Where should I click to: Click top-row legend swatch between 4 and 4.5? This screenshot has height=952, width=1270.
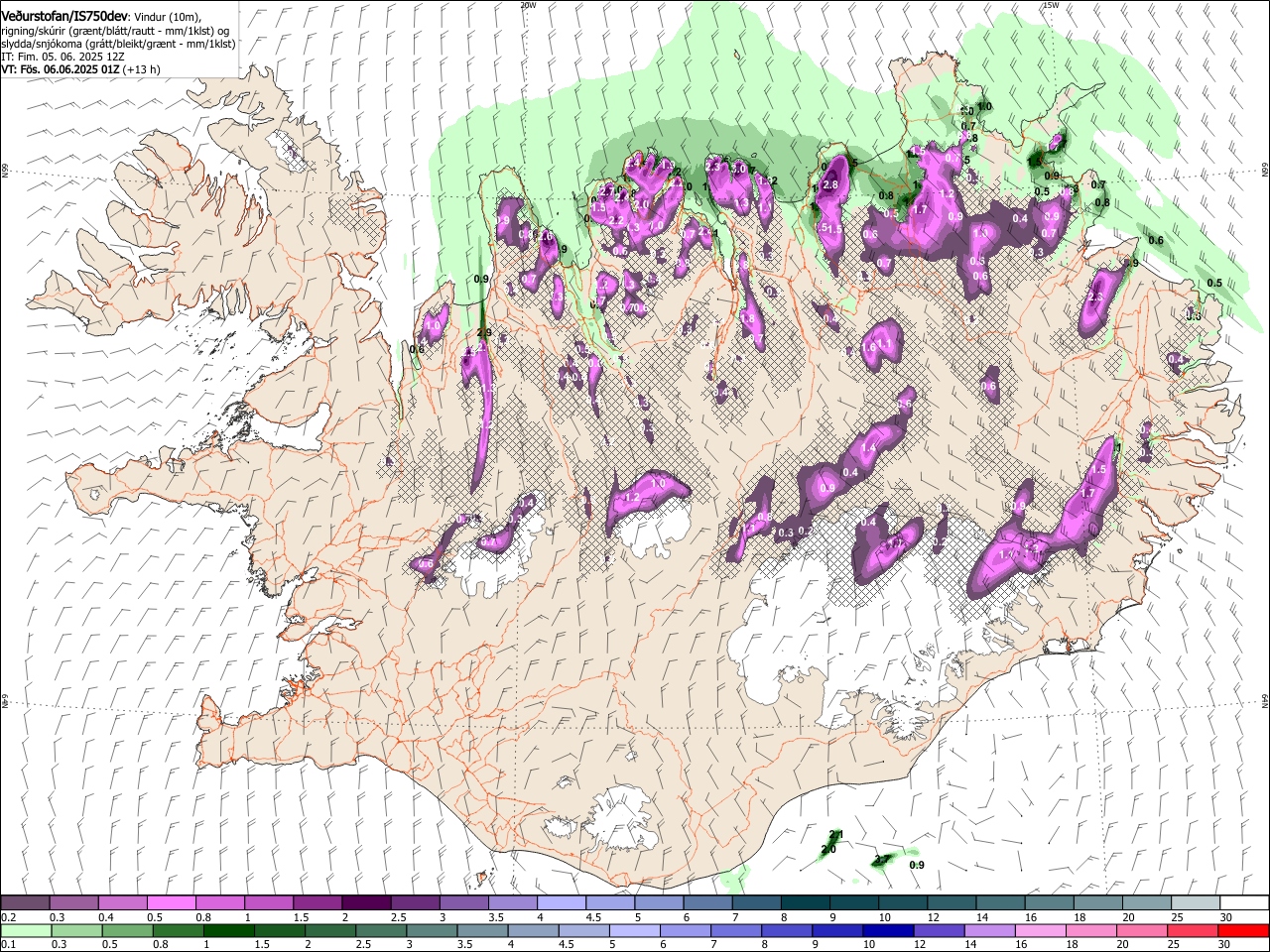click(561, 903)
